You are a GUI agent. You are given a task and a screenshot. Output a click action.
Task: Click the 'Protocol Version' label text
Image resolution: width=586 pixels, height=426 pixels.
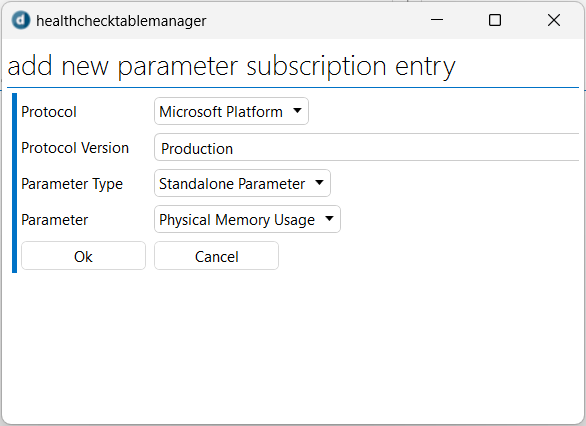[75, 148]
